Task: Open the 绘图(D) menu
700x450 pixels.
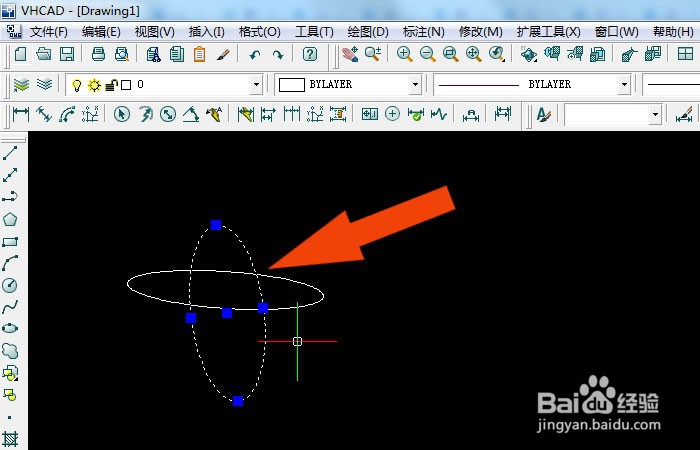Action: click(368, 32)
